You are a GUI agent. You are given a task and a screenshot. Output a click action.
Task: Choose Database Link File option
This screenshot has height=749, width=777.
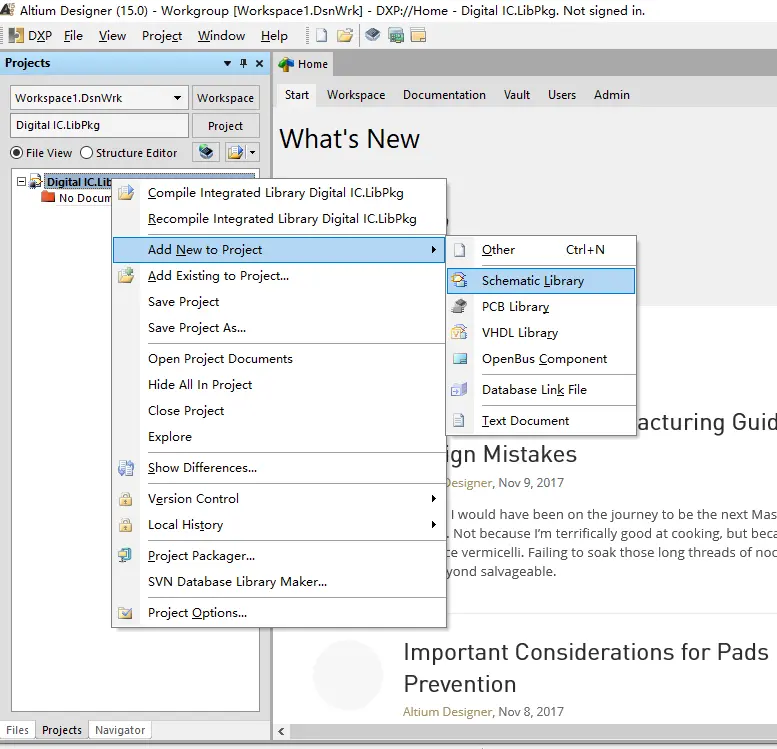534,390
